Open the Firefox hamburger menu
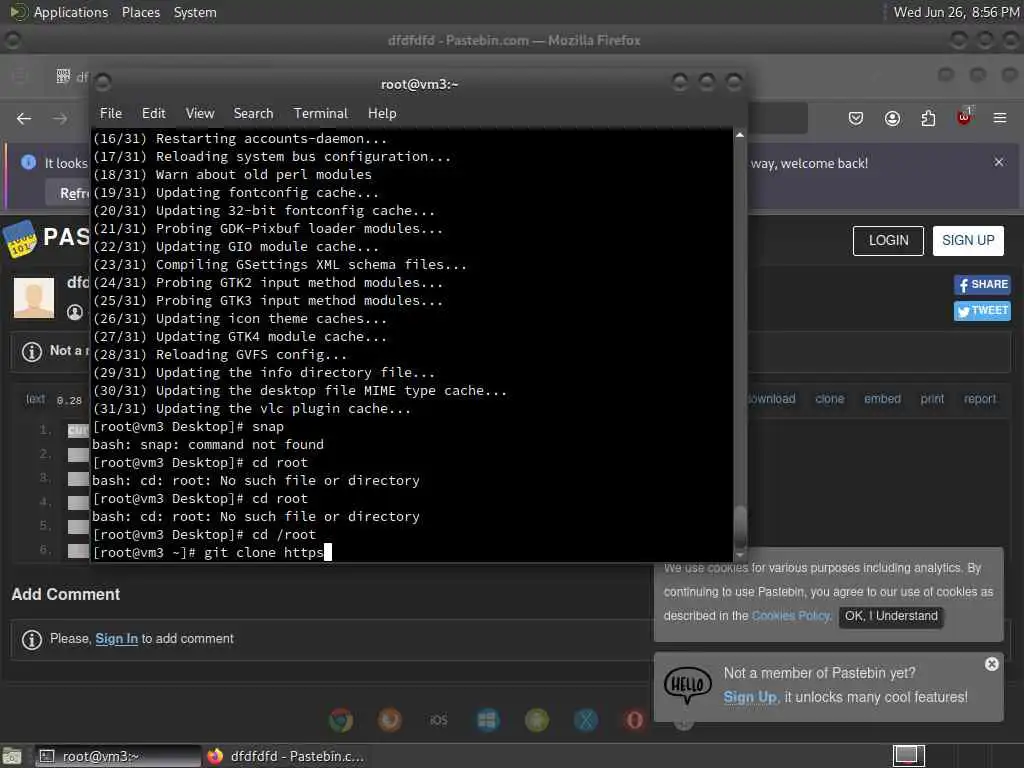The width and height of the screenshot is (1024, 768). [1000, 118]
